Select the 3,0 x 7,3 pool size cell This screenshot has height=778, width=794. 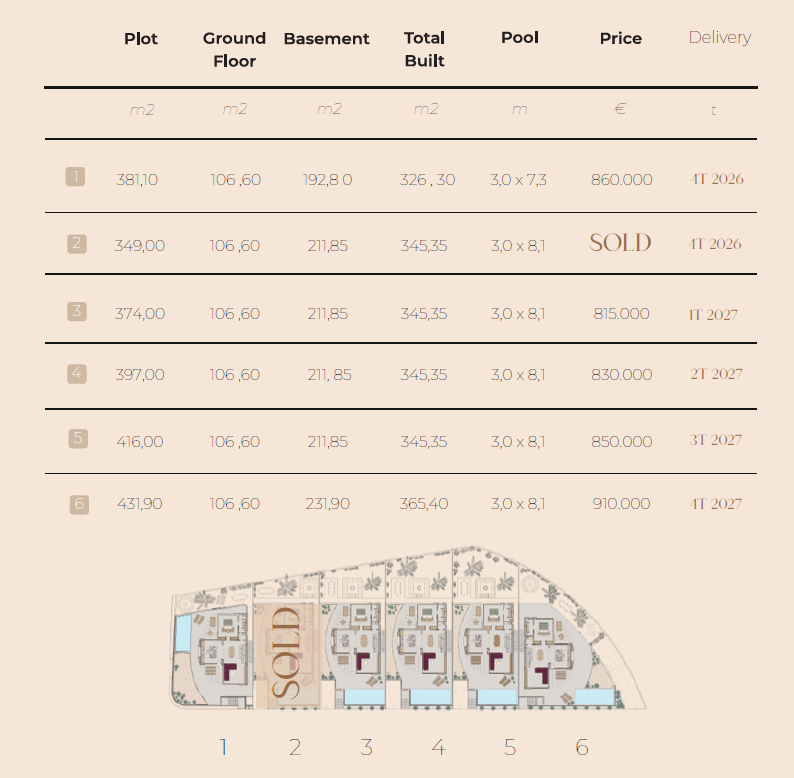[518, 180]
